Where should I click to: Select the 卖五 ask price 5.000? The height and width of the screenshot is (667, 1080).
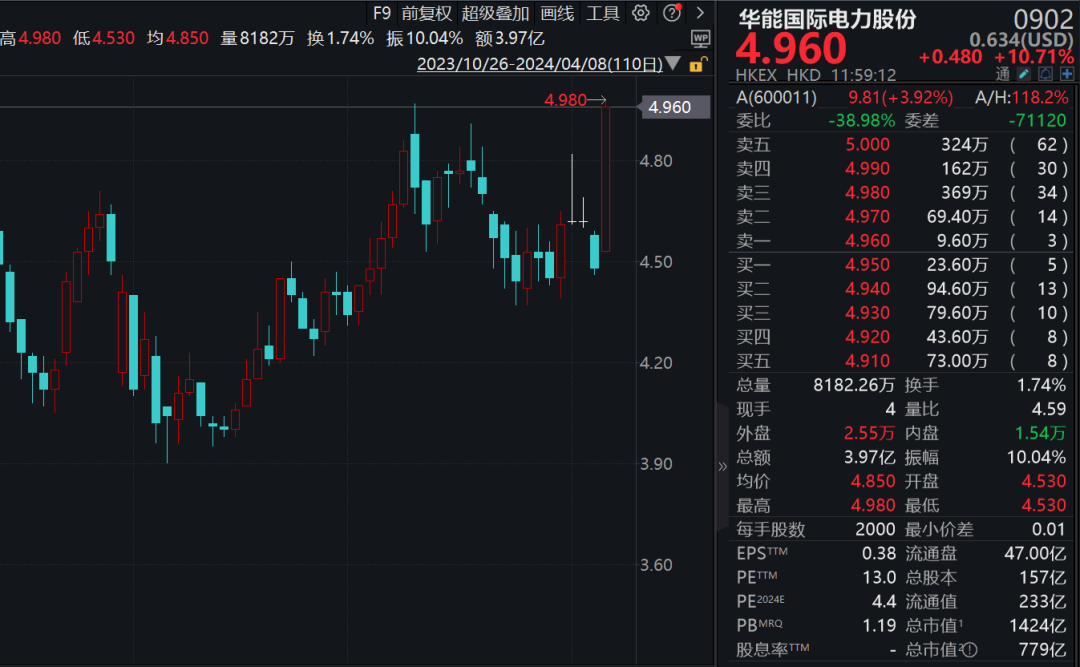[x=867, y=145]
